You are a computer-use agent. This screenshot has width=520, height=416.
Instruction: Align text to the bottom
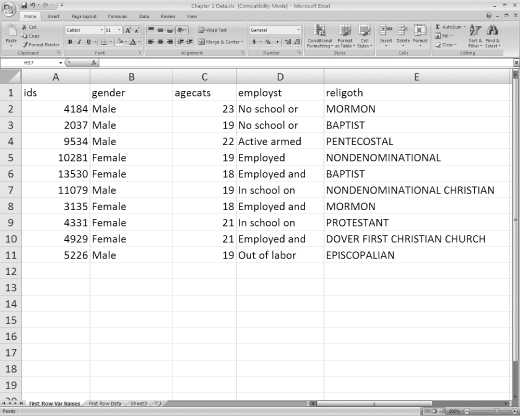pyautogui.click(x=170, y=30)
